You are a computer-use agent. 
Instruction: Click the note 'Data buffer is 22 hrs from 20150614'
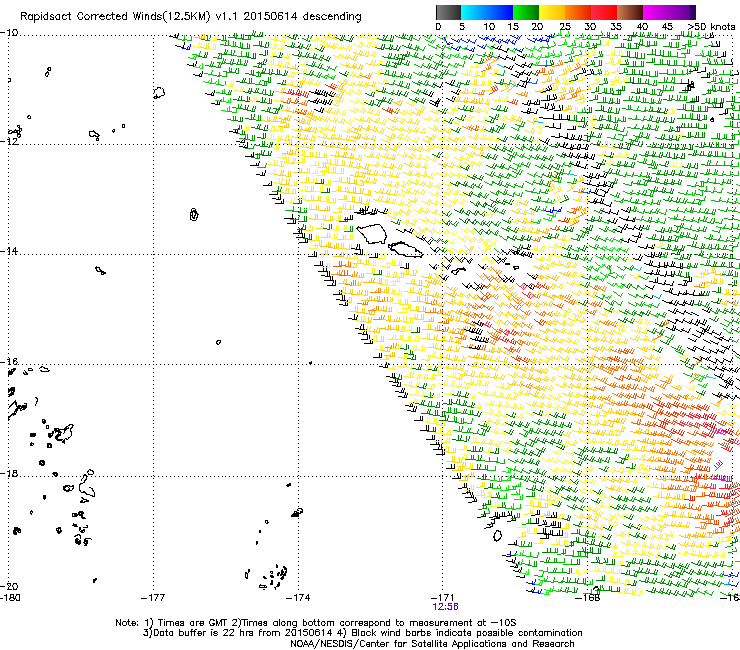(243, 633)
